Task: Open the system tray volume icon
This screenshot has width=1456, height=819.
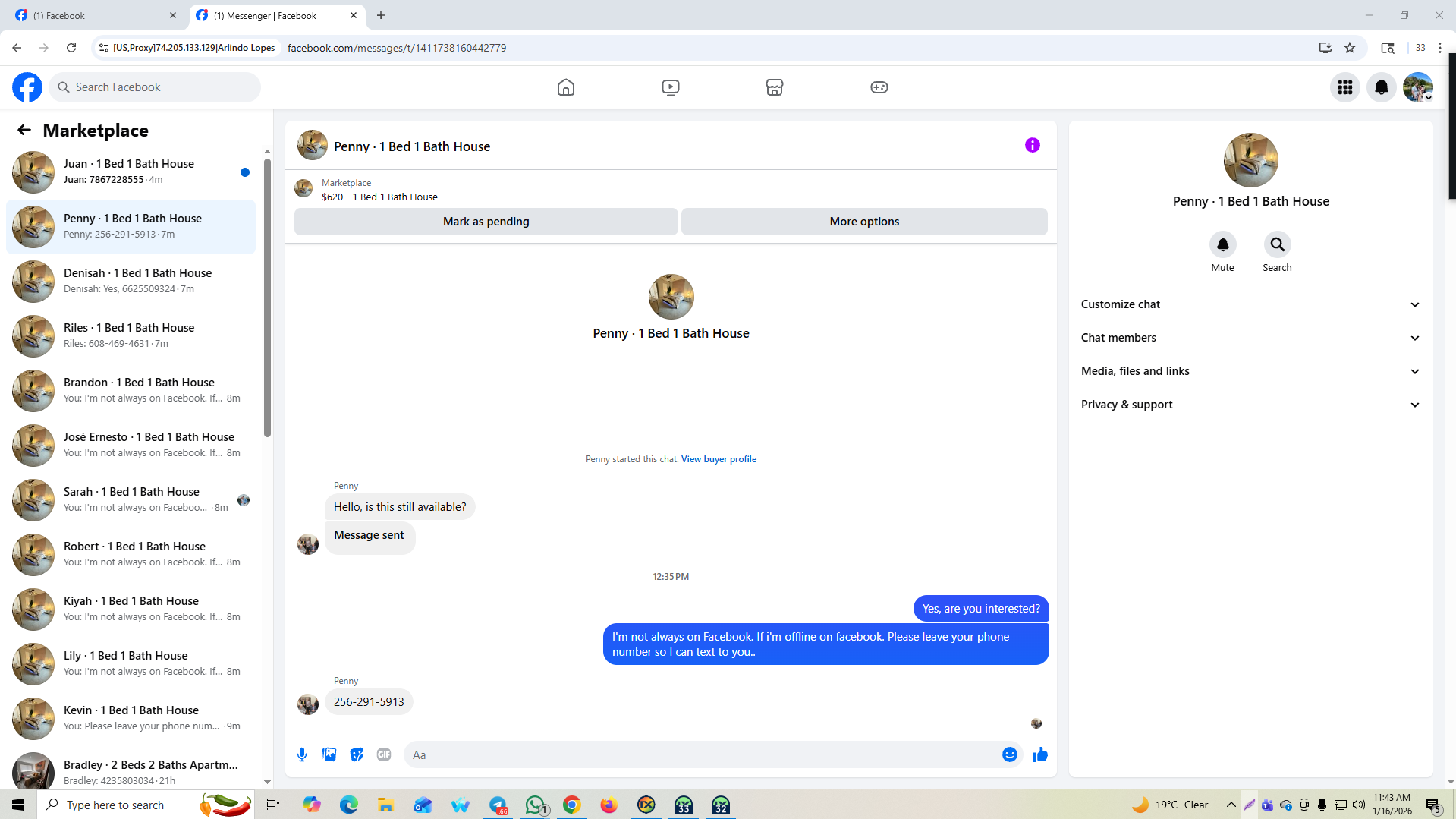Action: pyautogui.click(x=1359, y=805)
